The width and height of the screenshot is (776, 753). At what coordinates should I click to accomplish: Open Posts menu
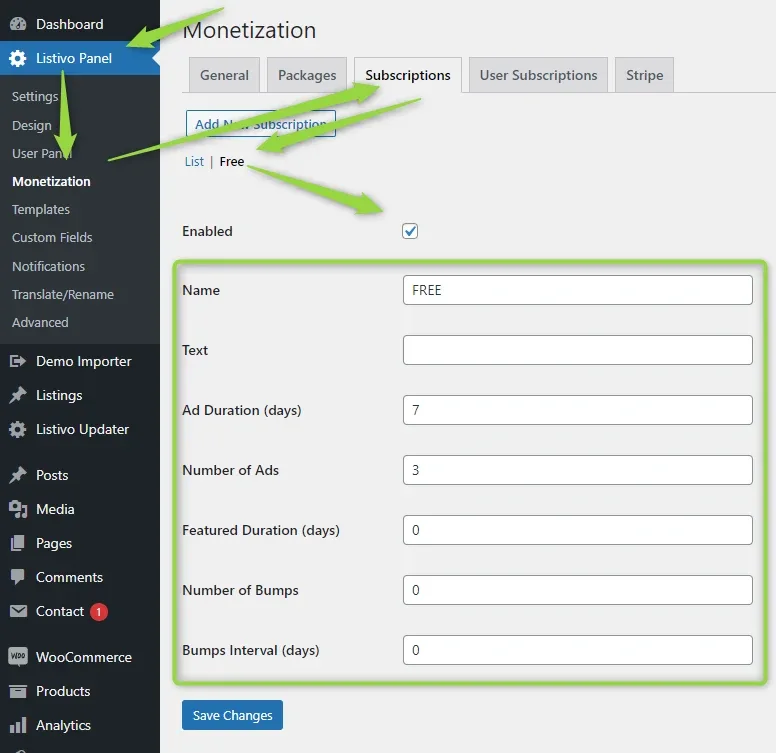[80, 475]
